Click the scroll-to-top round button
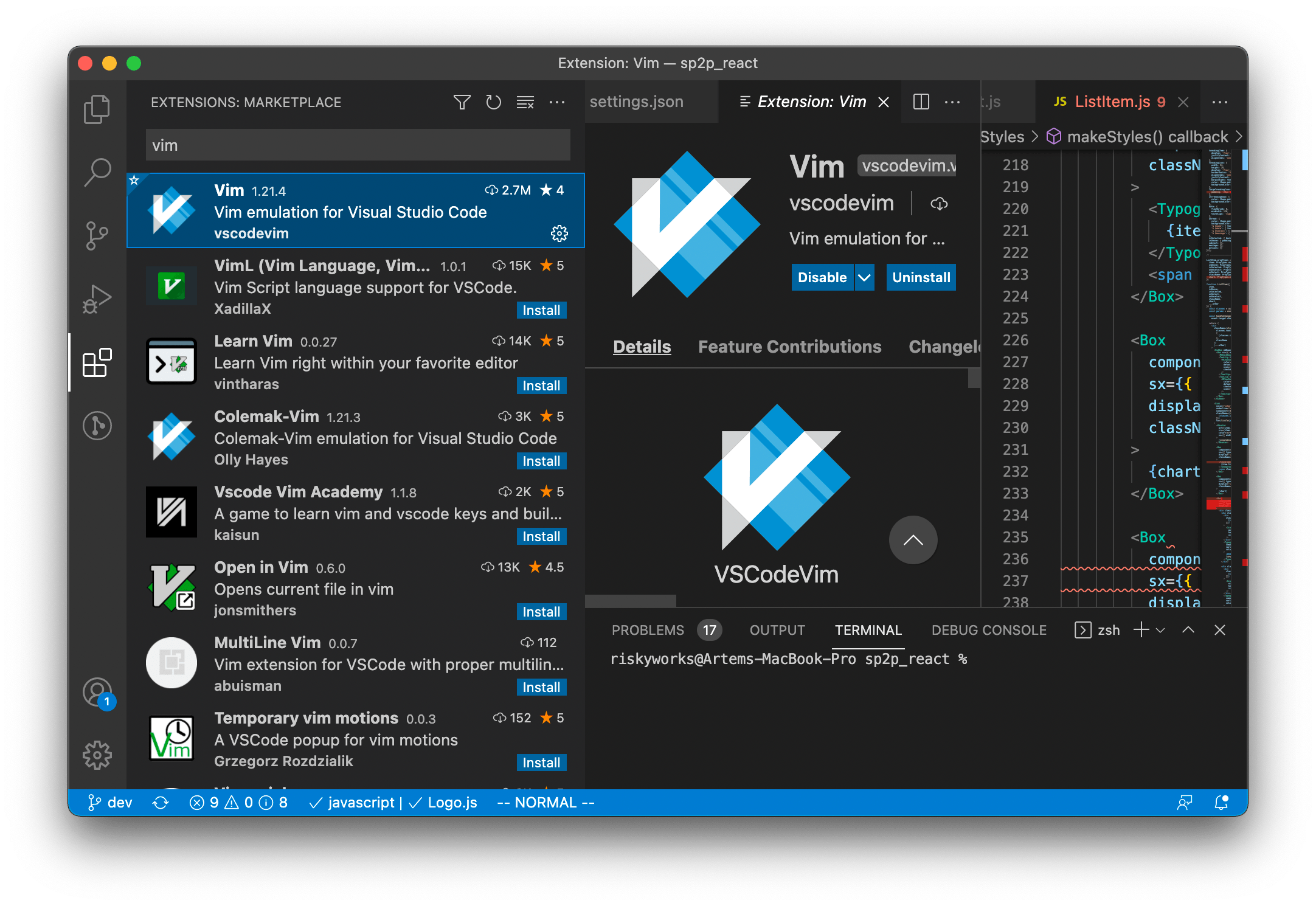The image size is (1316, 906). pyautogui.click(x=913, y=540)
